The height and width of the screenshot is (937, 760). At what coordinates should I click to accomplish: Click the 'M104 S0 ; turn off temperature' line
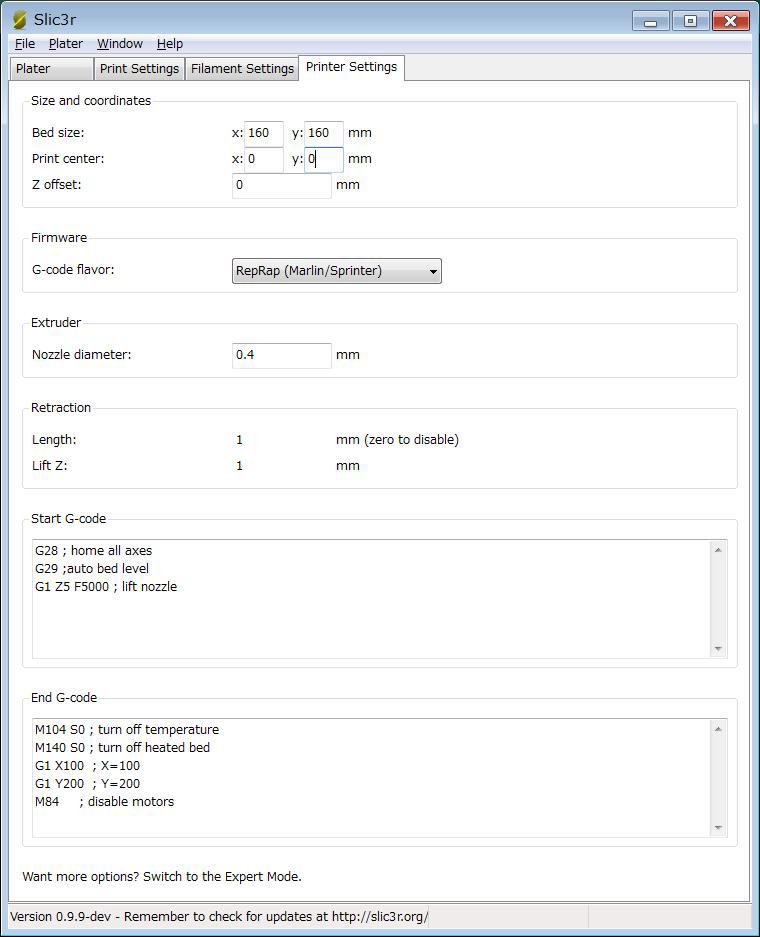127,730
